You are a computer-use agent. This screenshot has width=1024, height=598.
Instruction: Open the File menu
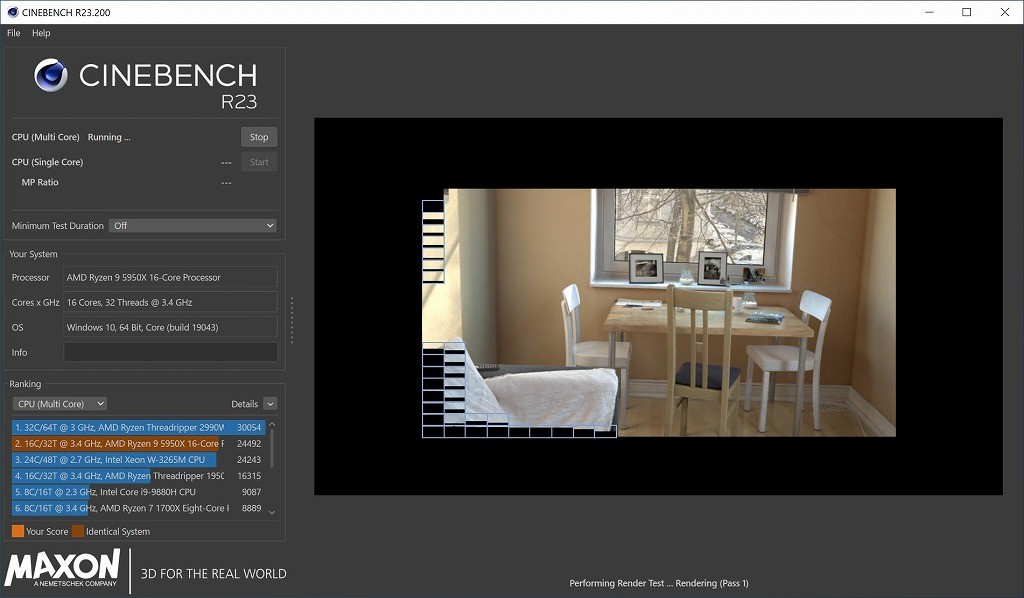[x=13, y=33]
